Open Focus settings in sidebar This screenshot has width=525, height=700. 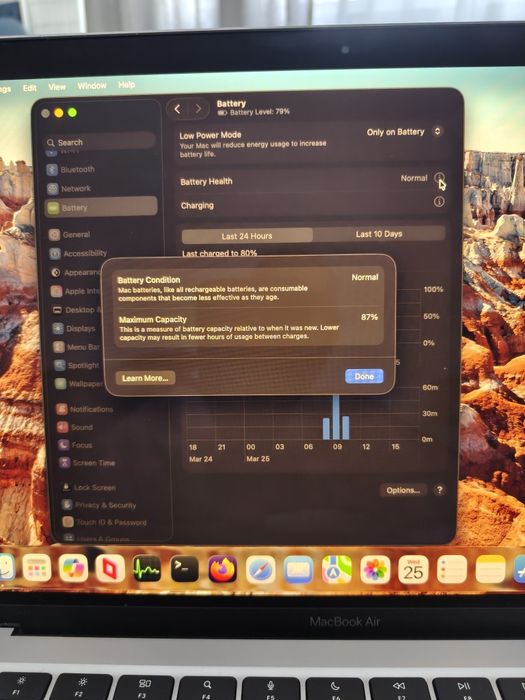point(75,445)
